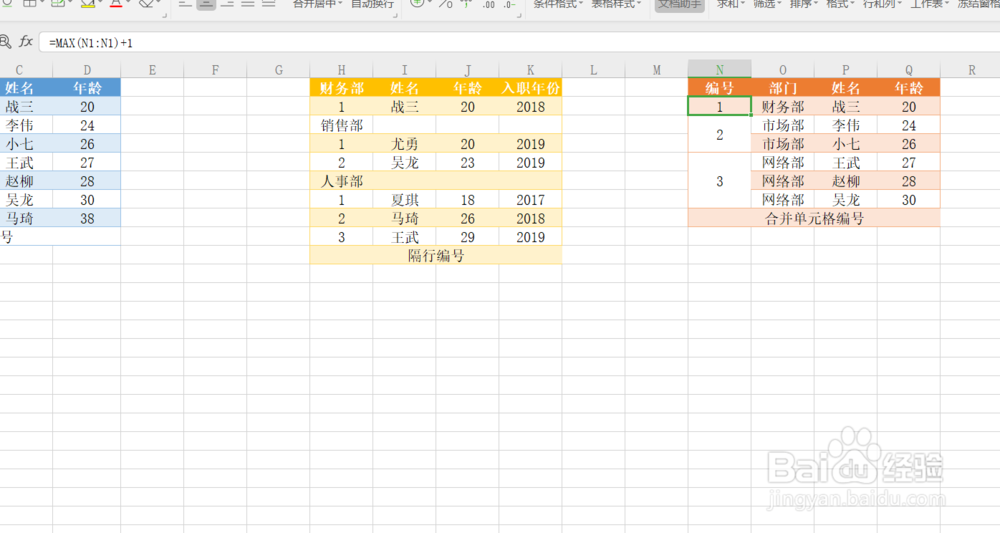1000x533 pixels.
Task: Open the 行和列 dropdown
Action: (882, 4)
